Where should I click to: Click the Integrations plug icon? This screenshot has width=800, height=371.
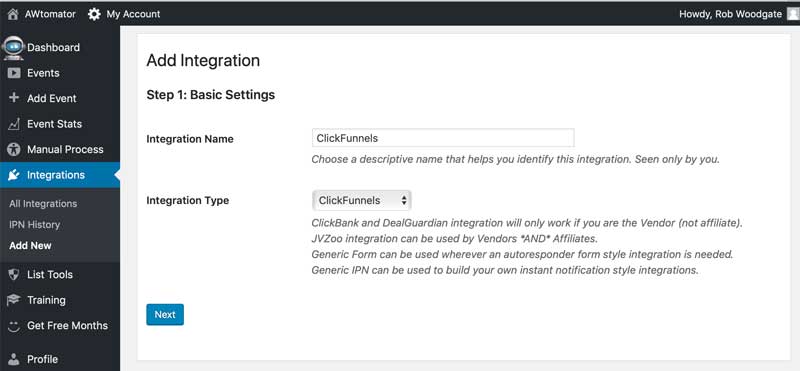[14, 175]
